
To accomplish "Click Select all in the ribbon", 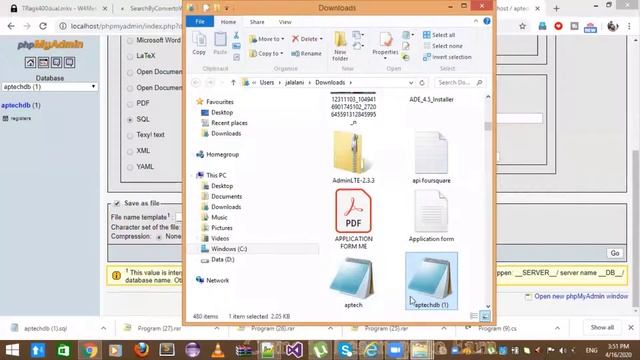I will point(439,35).
